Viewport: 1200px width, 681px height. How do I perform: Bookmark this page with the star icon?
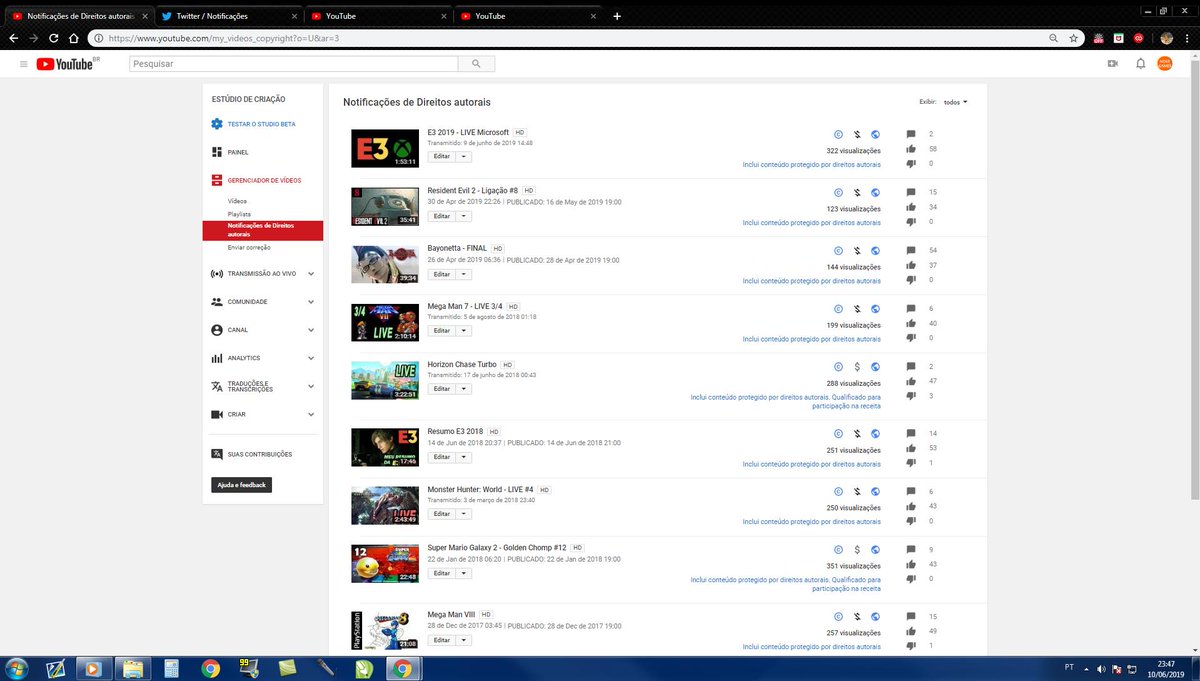click(x=1073, y=38)
